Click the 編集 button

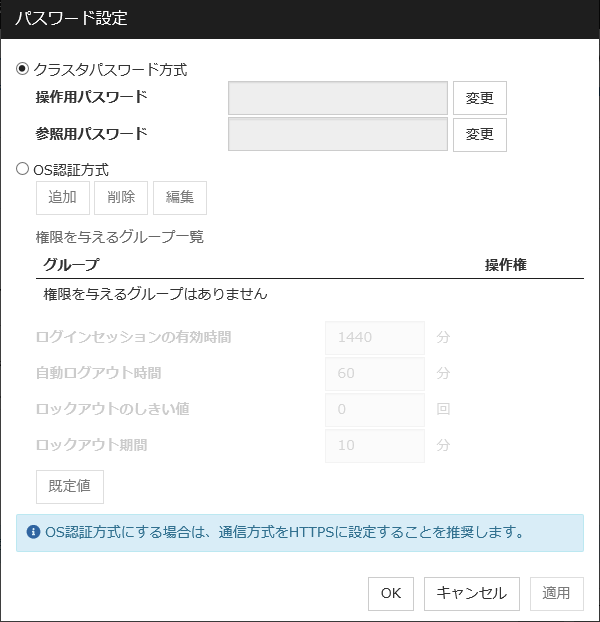pos(180,198)
